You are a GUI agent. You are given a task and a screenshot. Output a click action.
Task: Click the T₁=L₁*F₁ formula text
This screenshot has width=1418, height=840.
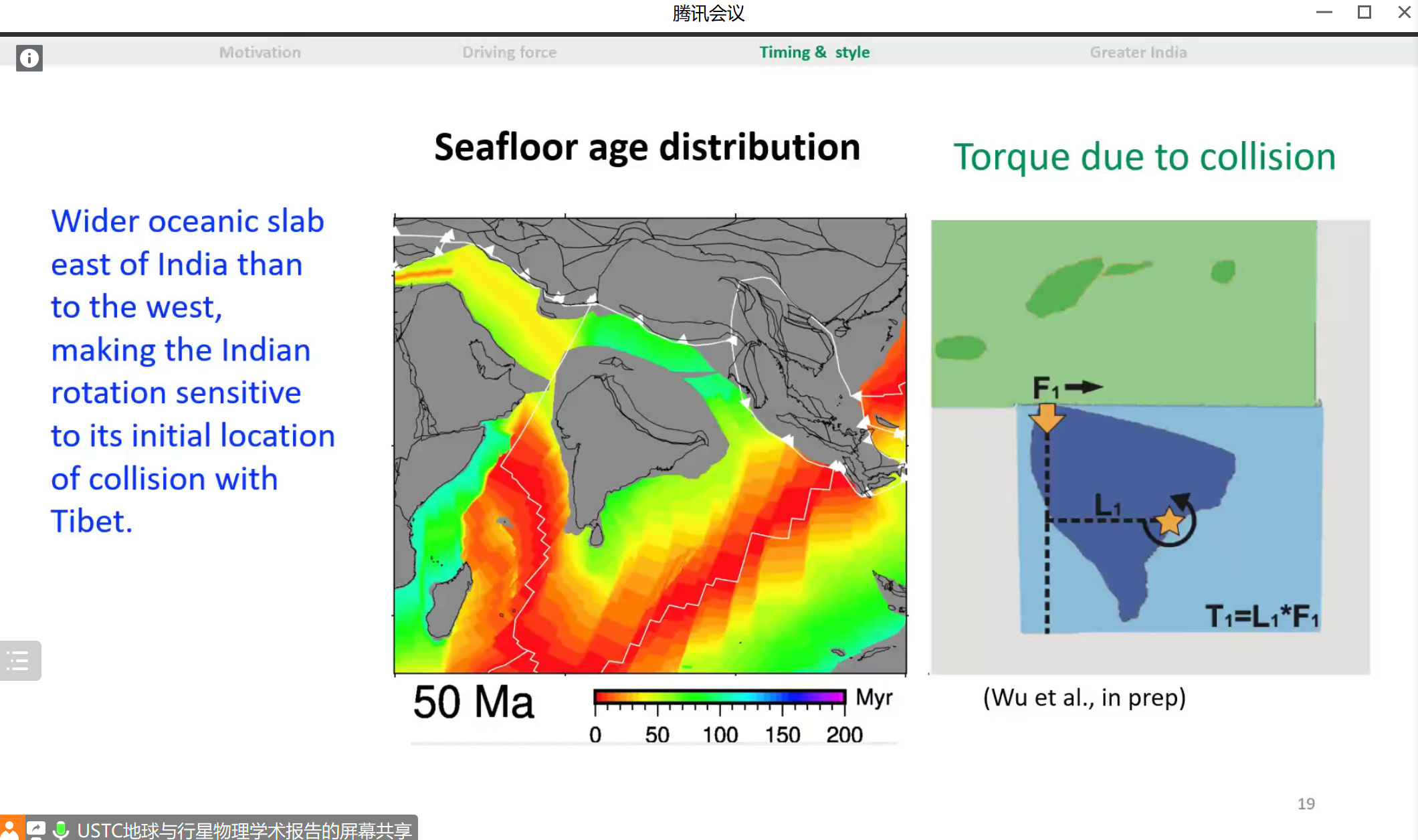click(x=1262, y=616)
